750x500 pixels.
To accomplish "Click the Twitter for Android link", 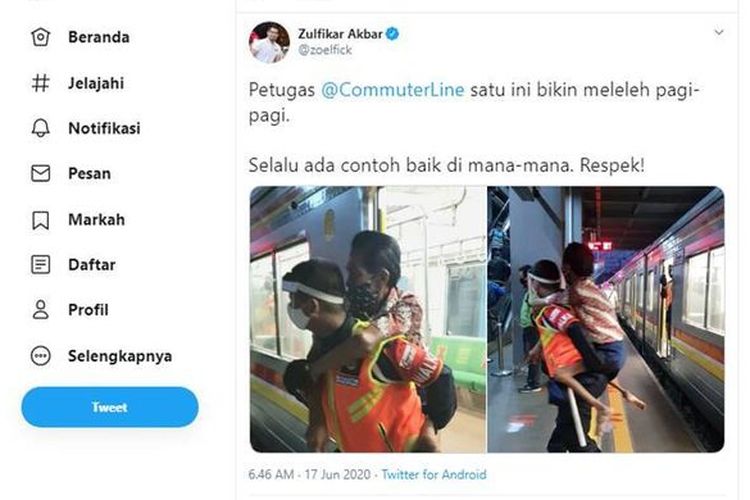I will point(434,475).
